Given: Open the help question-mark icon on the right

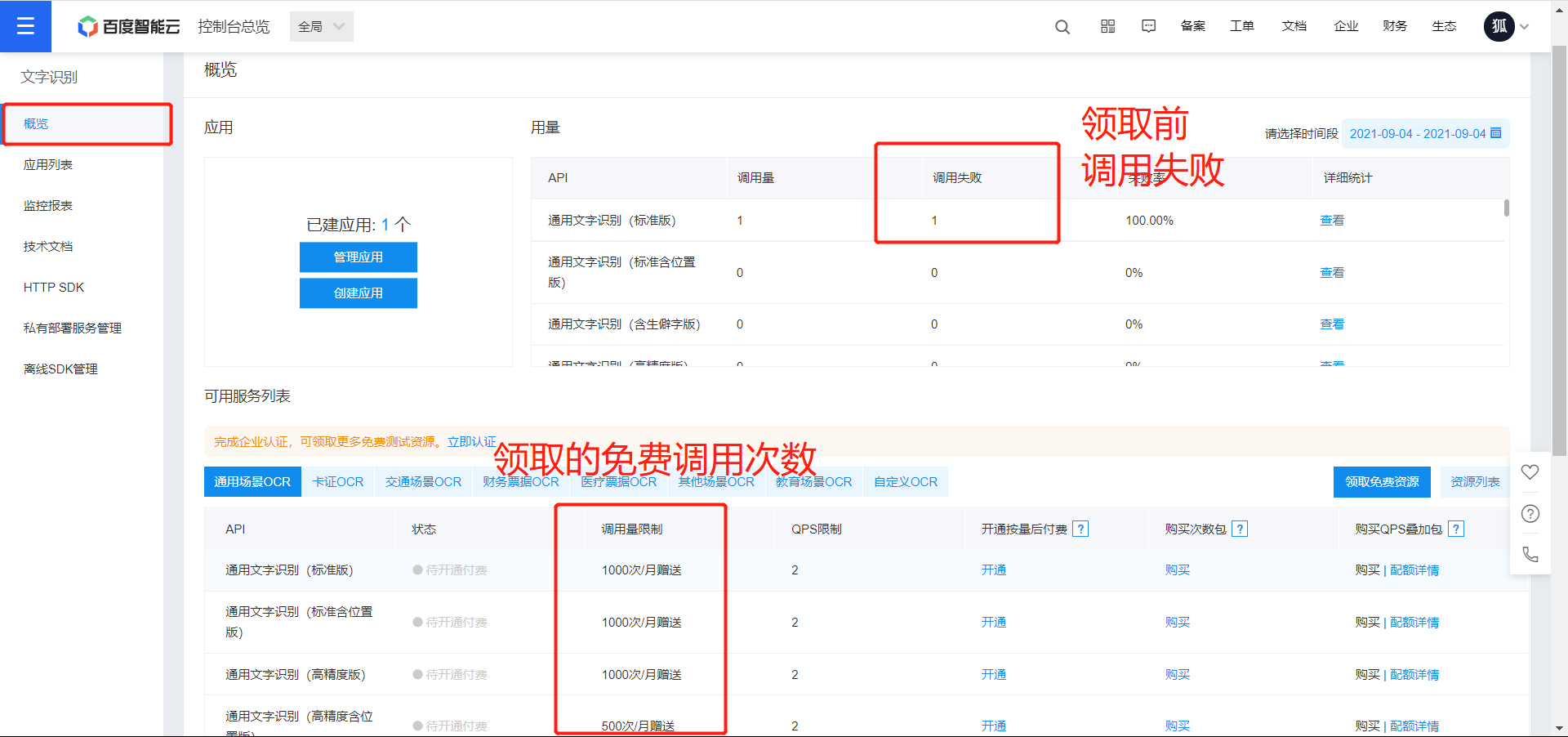Looking at the screenshot, I should [1530, 513].
